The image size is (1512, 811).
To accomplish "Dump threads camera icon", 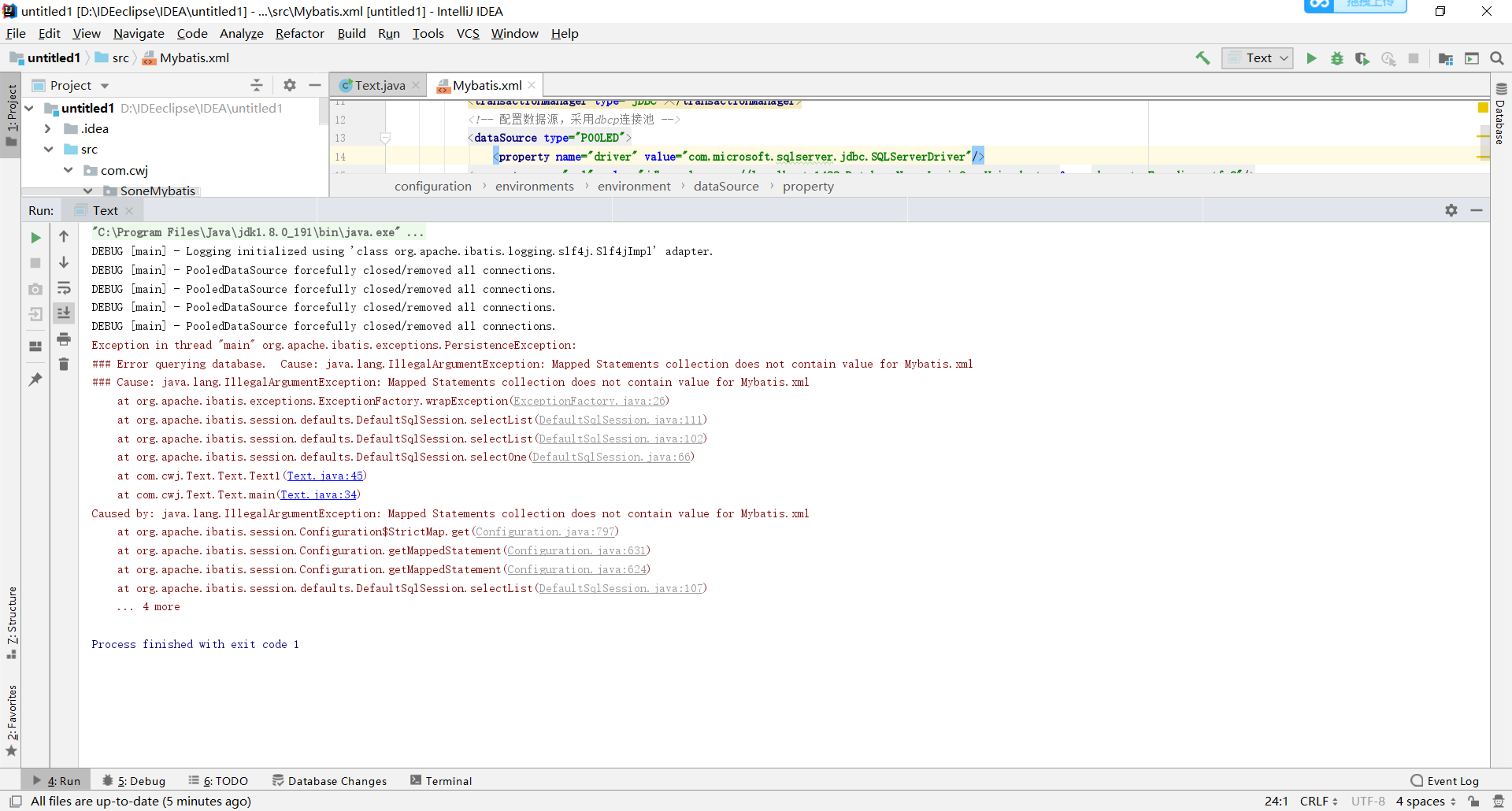I will click(35, 289).
